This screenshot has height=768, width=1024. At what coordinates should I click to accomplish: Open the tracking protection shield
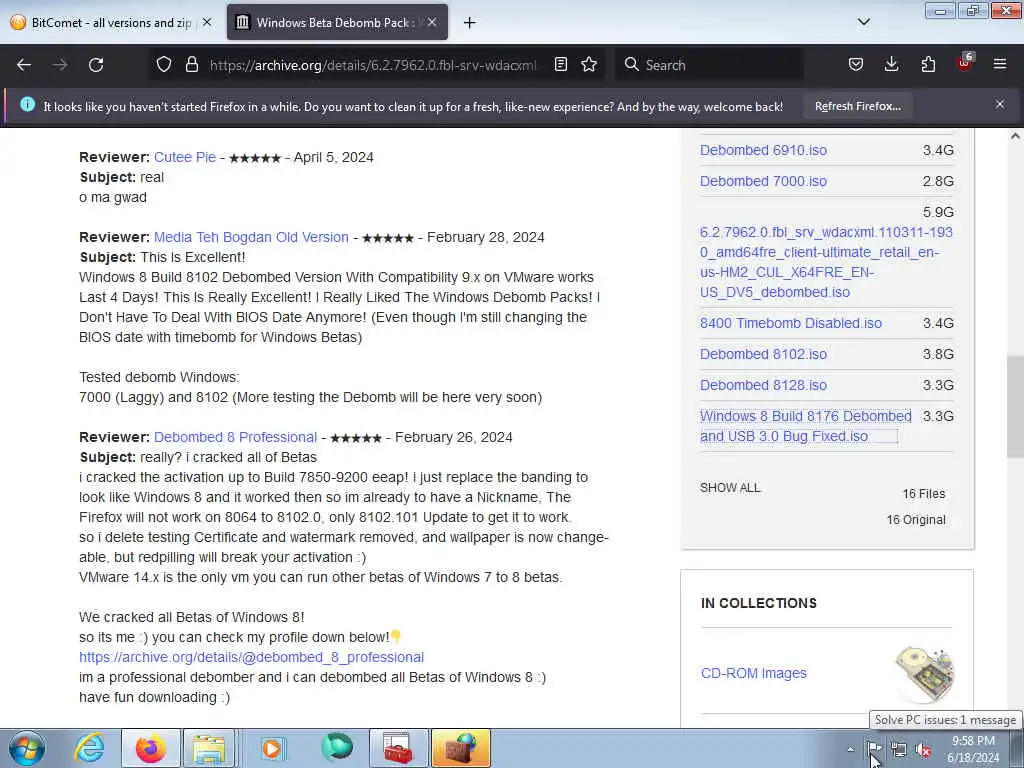pos(164,65)
